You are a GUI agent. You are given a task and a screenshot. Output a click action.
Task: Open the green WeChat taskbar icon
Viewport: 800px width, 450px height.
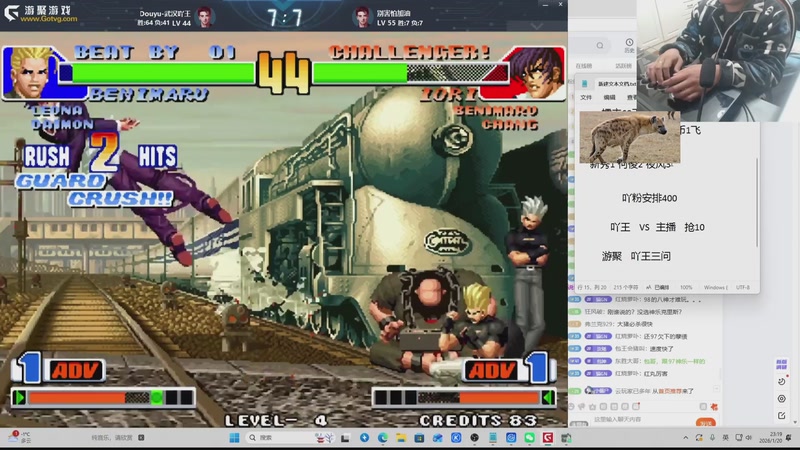point(529,438)
